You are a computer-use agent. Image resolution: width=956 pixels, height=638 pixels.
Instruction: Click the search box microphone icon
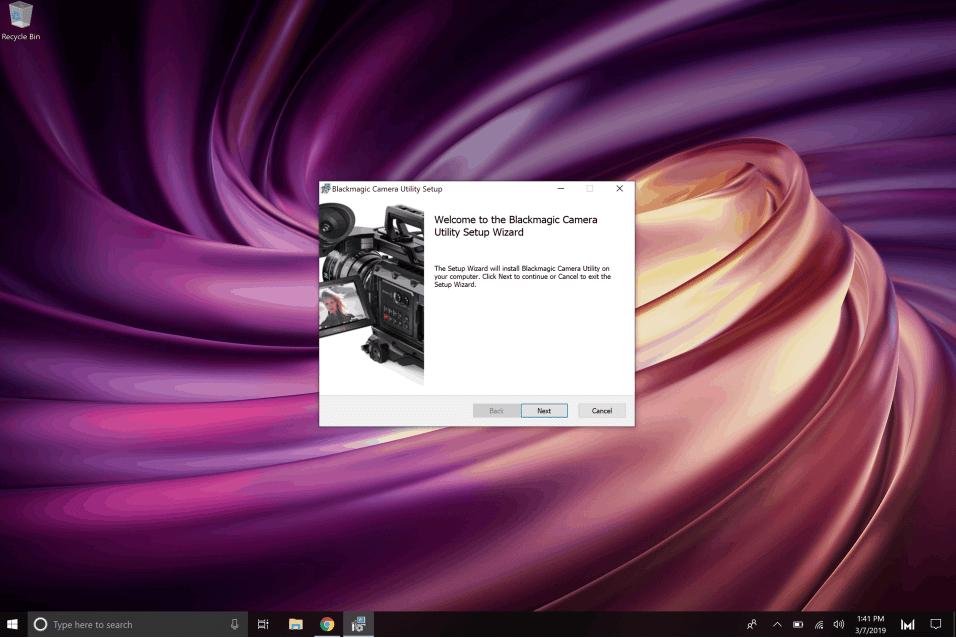pos(234,624)
